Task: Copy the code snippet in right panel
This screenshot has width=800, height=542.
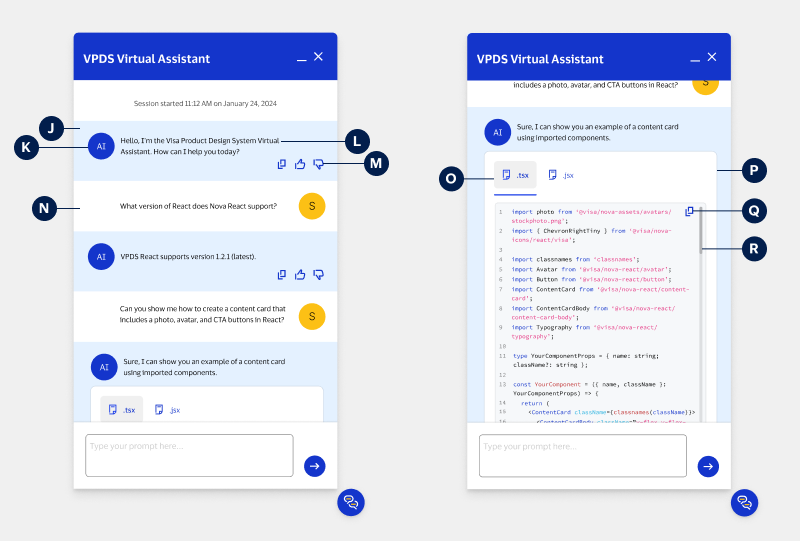Action: [x=689, y=211]
